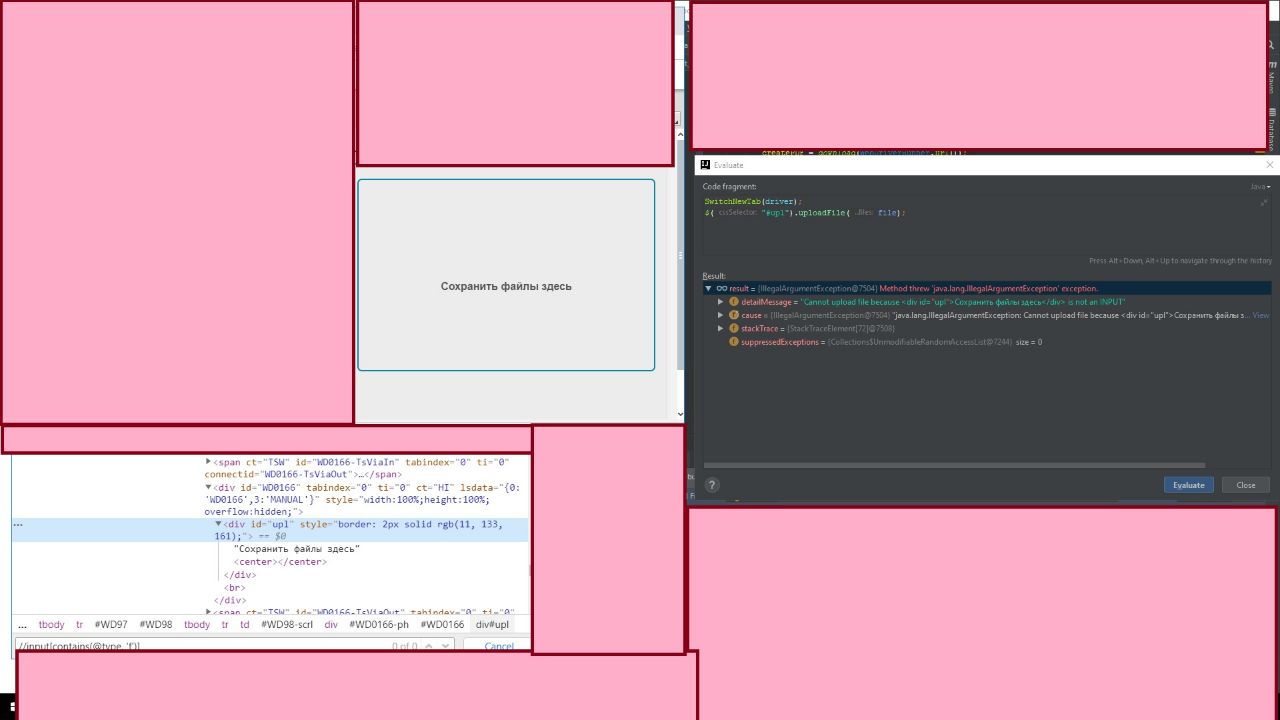Screen dimensions: 1280x720
Task: Select the #WD0166-ph breadcrumb
Action: 379,625
